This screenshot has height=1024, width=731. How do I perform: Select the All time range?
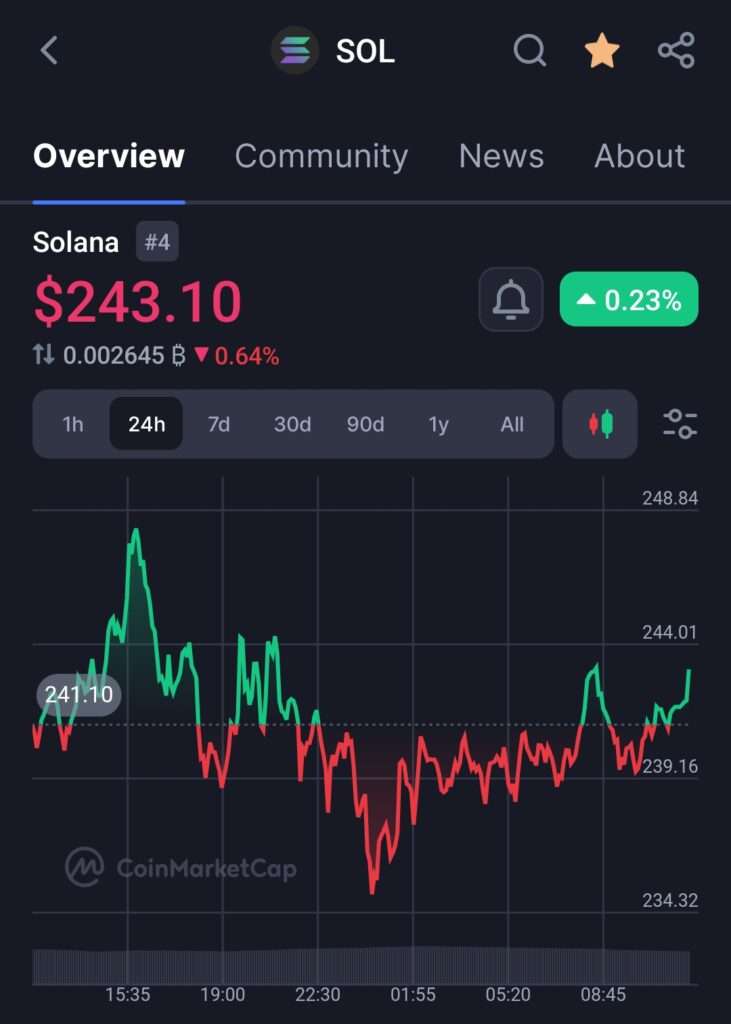[512, 424]
